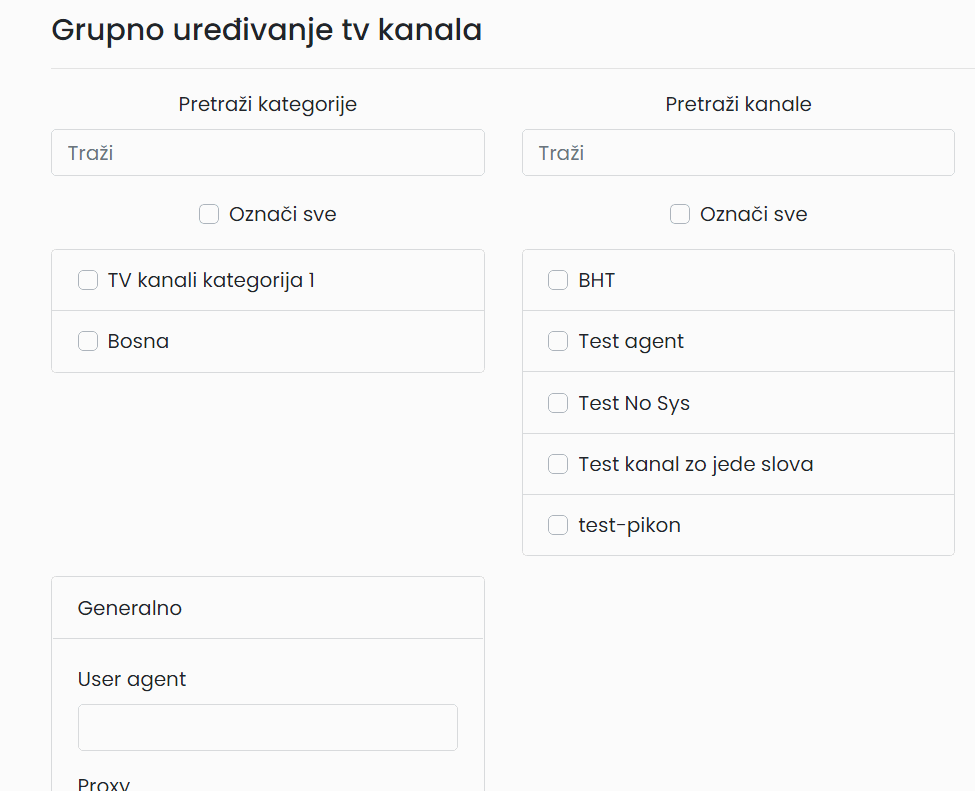Enable the Test agent channel checkbox

tap(558, 341)
